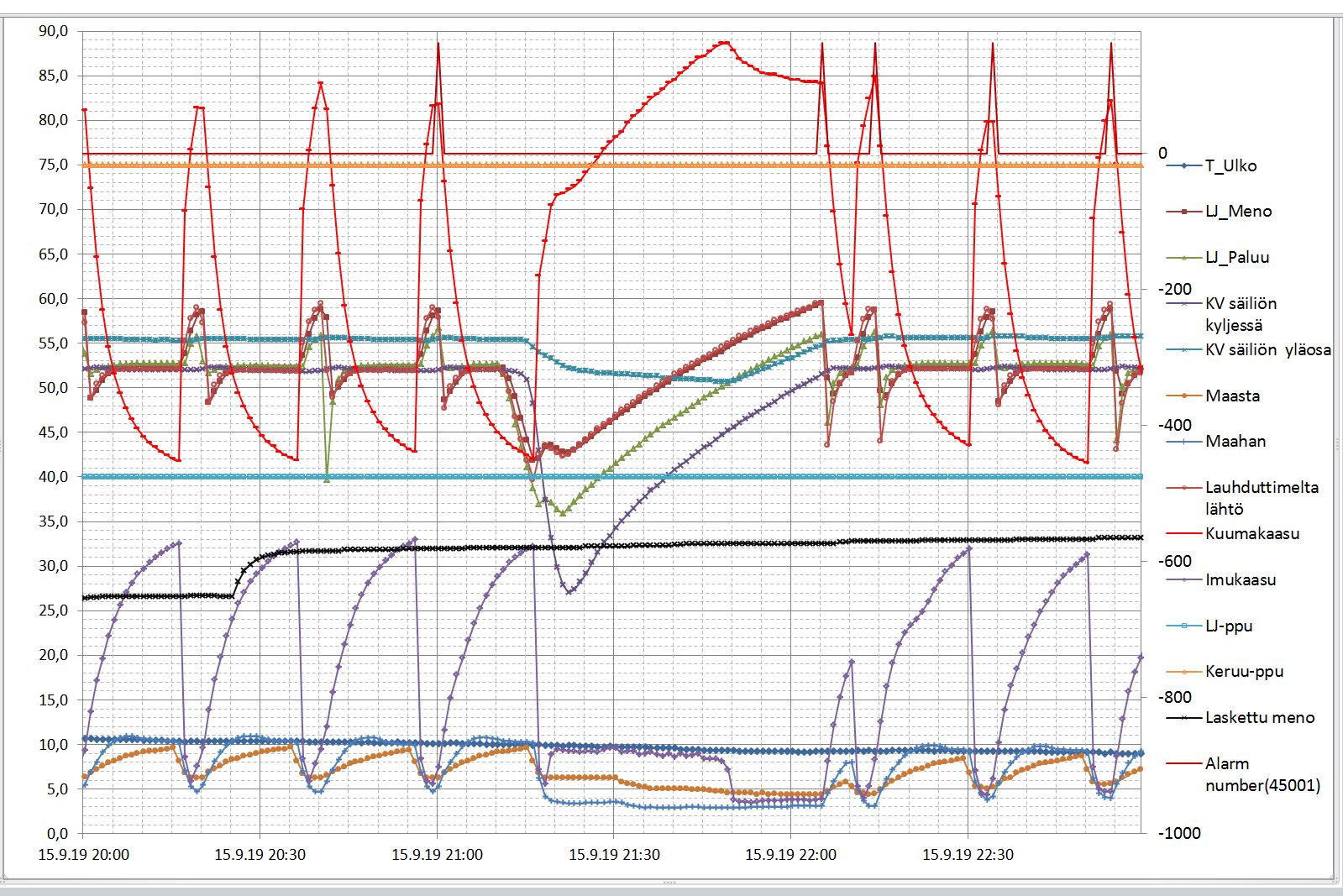Click the LJ_Meno legend square marker
The width and height of the screenshot is (1343, 896).
1185,212
